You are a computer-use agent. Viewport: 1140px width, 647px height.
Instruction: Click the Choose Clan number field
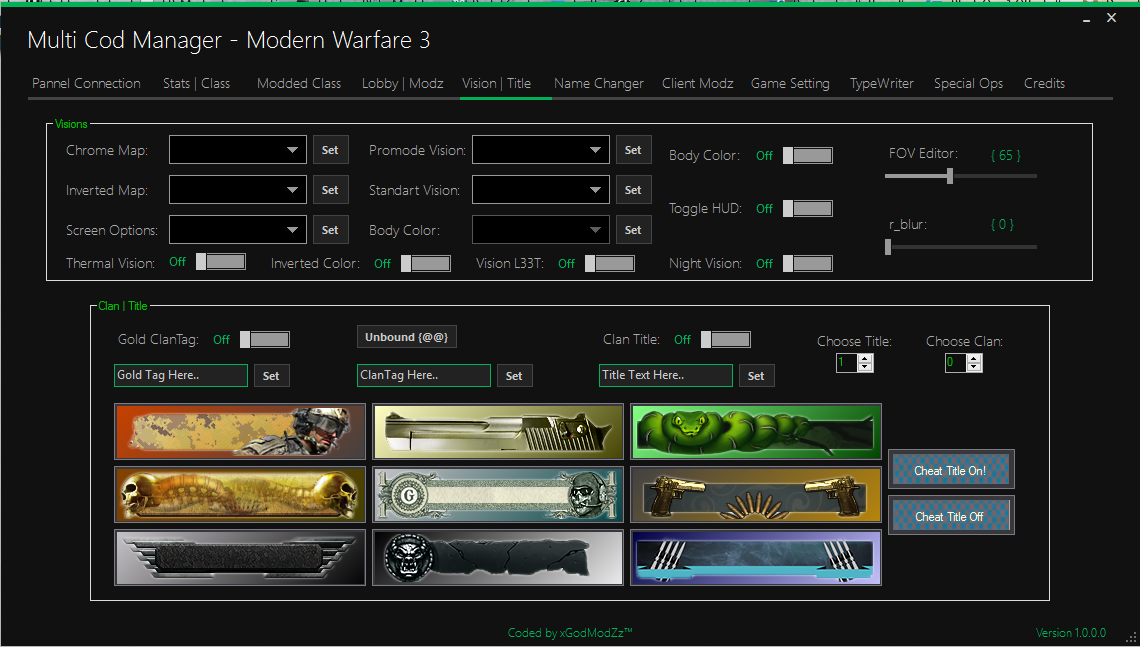[x=956, y=362]
